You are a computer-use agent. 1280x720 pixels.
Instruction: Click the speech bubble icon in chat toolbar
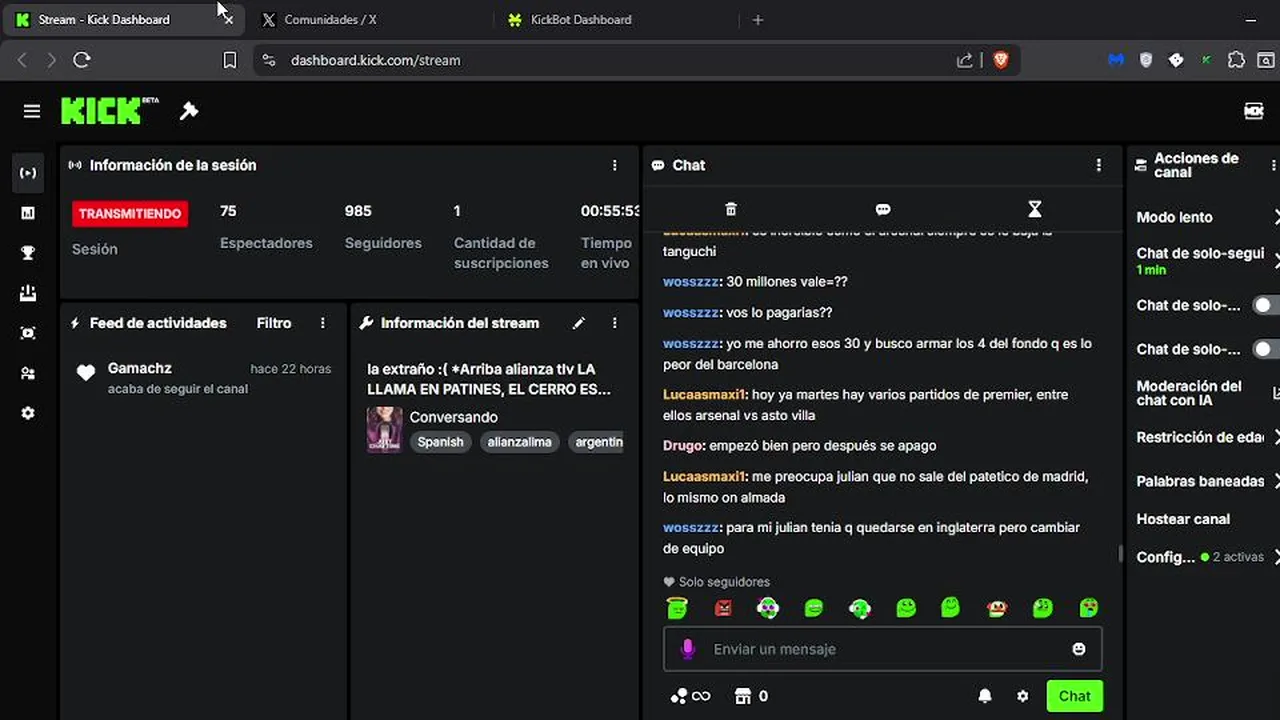click(883, 209)
